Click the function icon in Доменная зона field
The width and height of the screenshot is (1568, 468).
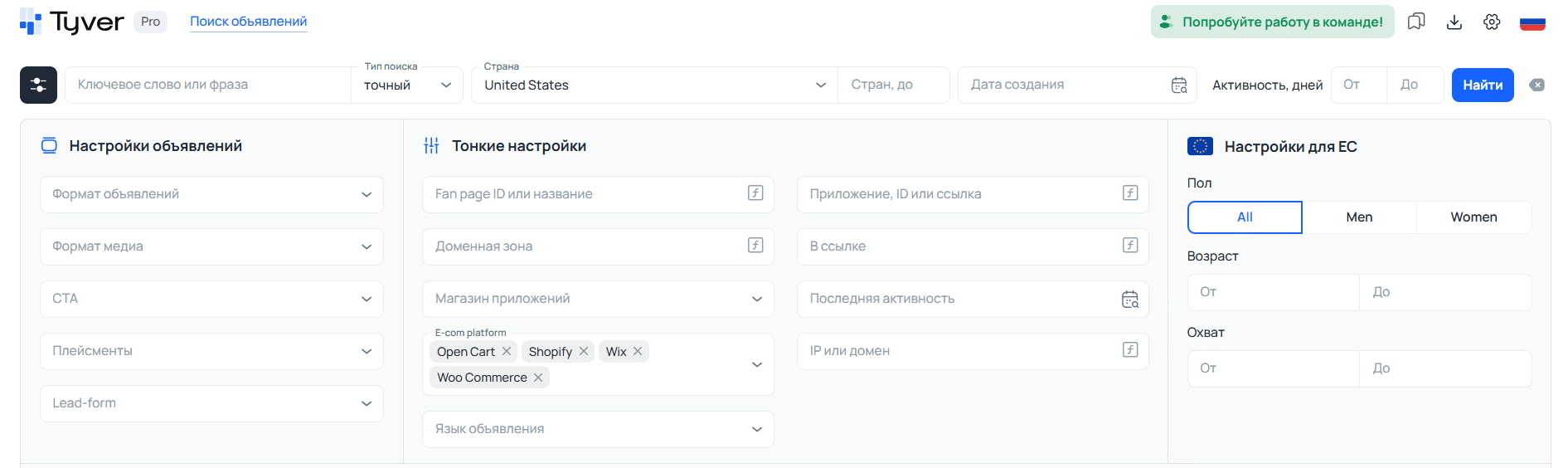tap(755, 245)
